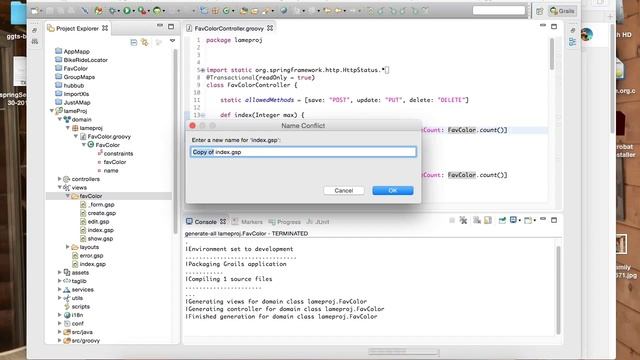
Task: Click the New wizard icon in main toolbar
Action: [x=35, y=11]
